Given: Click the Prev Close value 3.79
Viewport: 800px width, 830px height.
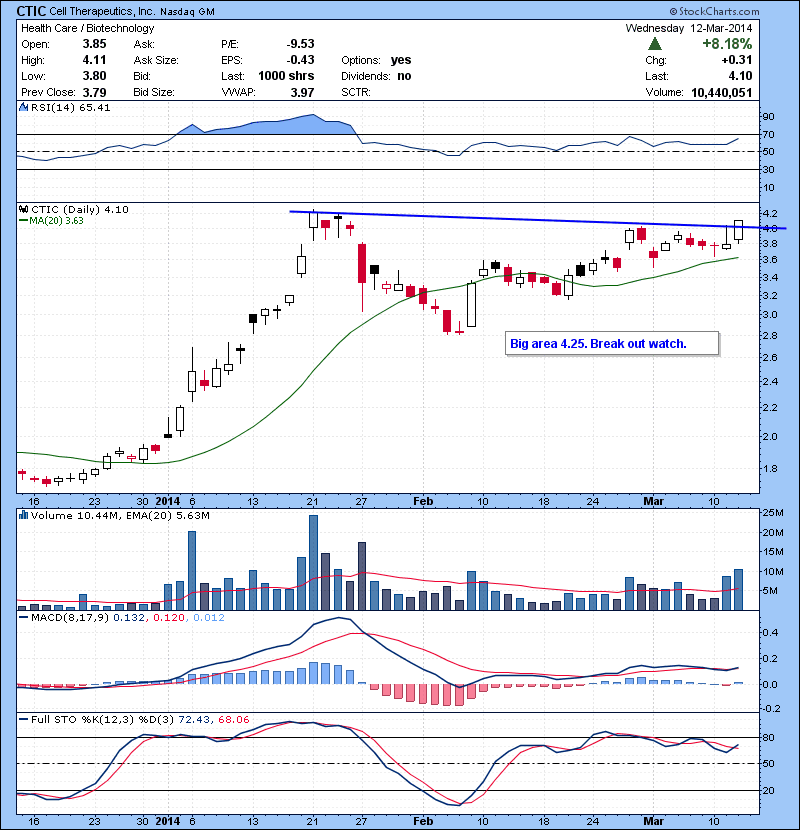Looking at the screenshot, I should tap(94, 92).
